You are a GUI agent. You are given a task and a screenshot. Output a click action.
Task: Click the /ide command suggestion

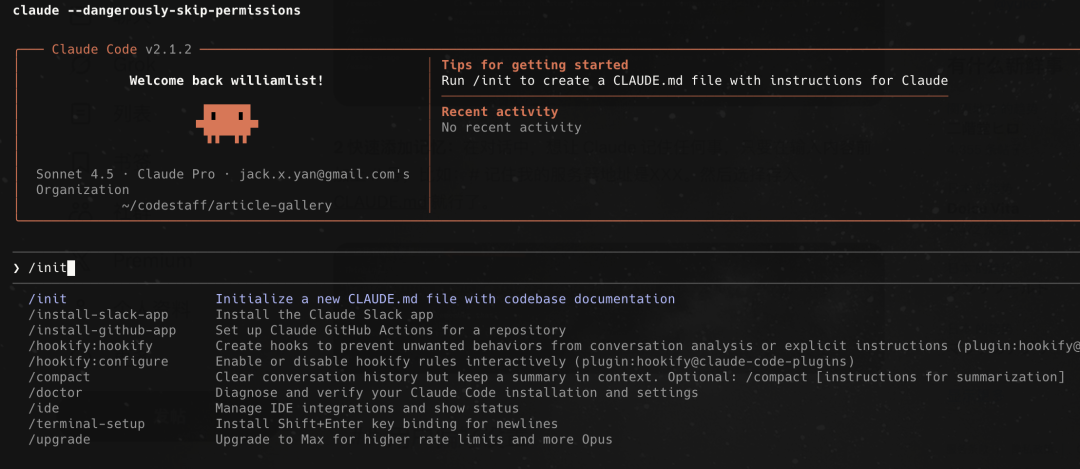coord(44,408)
